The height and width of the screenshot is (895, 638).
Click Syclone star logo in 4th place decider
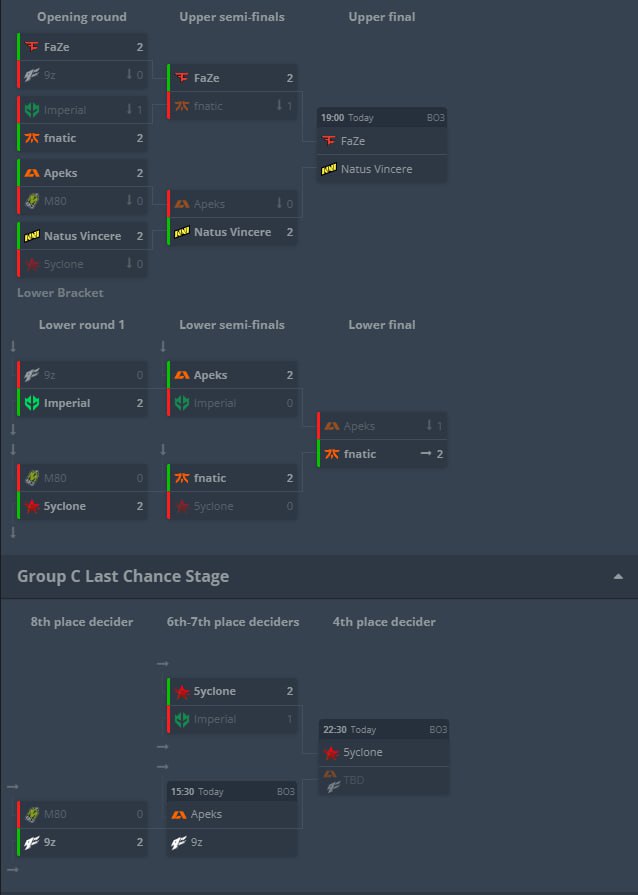pos(331,753)
